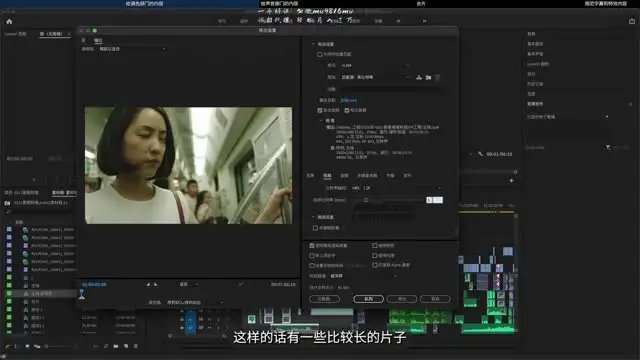
Task: Click the target bitrate value field
Action: click(x=435, y=200)
